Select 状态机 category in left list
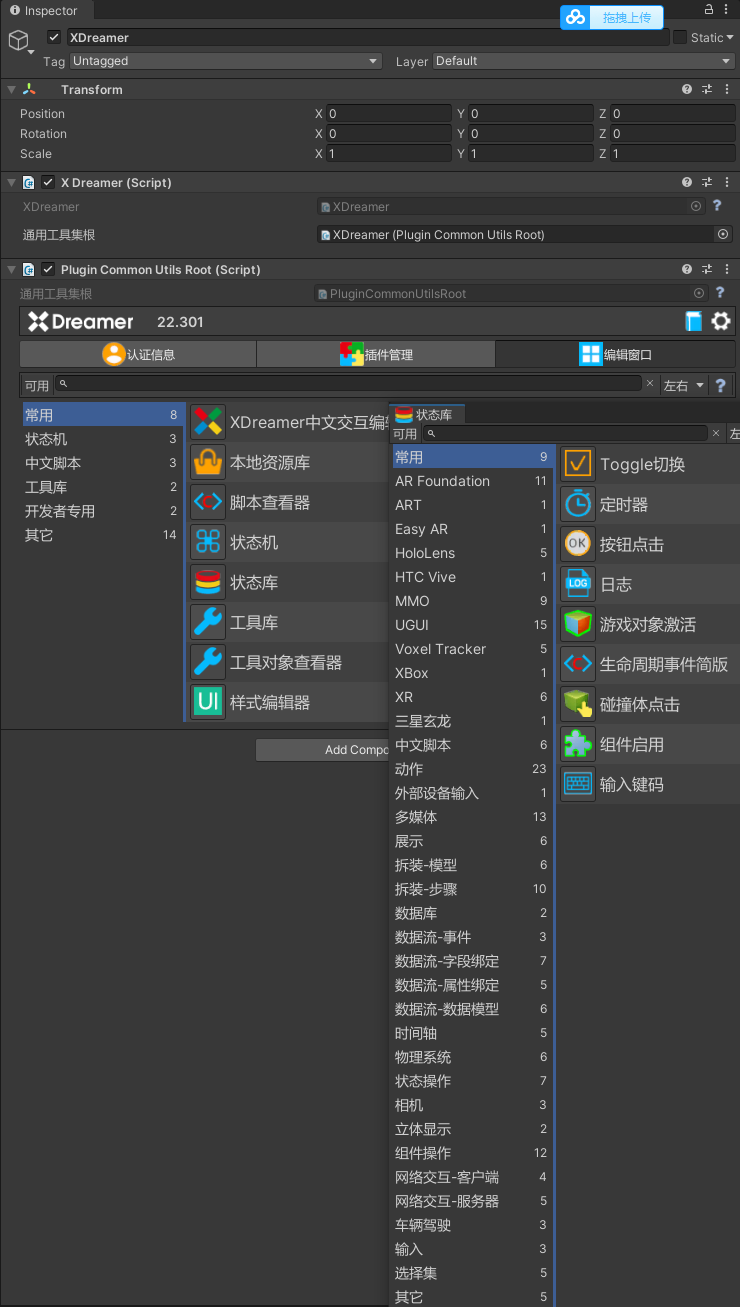This screenshot has height=1307, width=740. tap(102, 439)
